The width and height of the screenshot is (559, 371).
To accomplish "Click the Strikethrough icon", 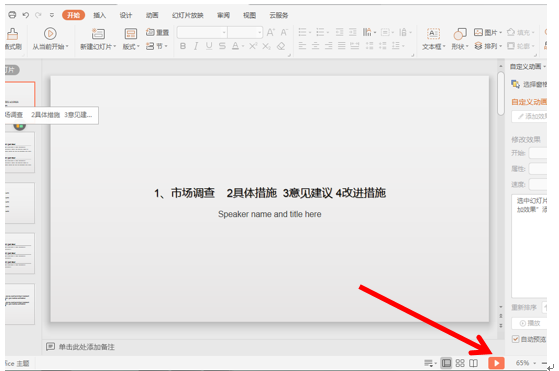I will 222,46.
